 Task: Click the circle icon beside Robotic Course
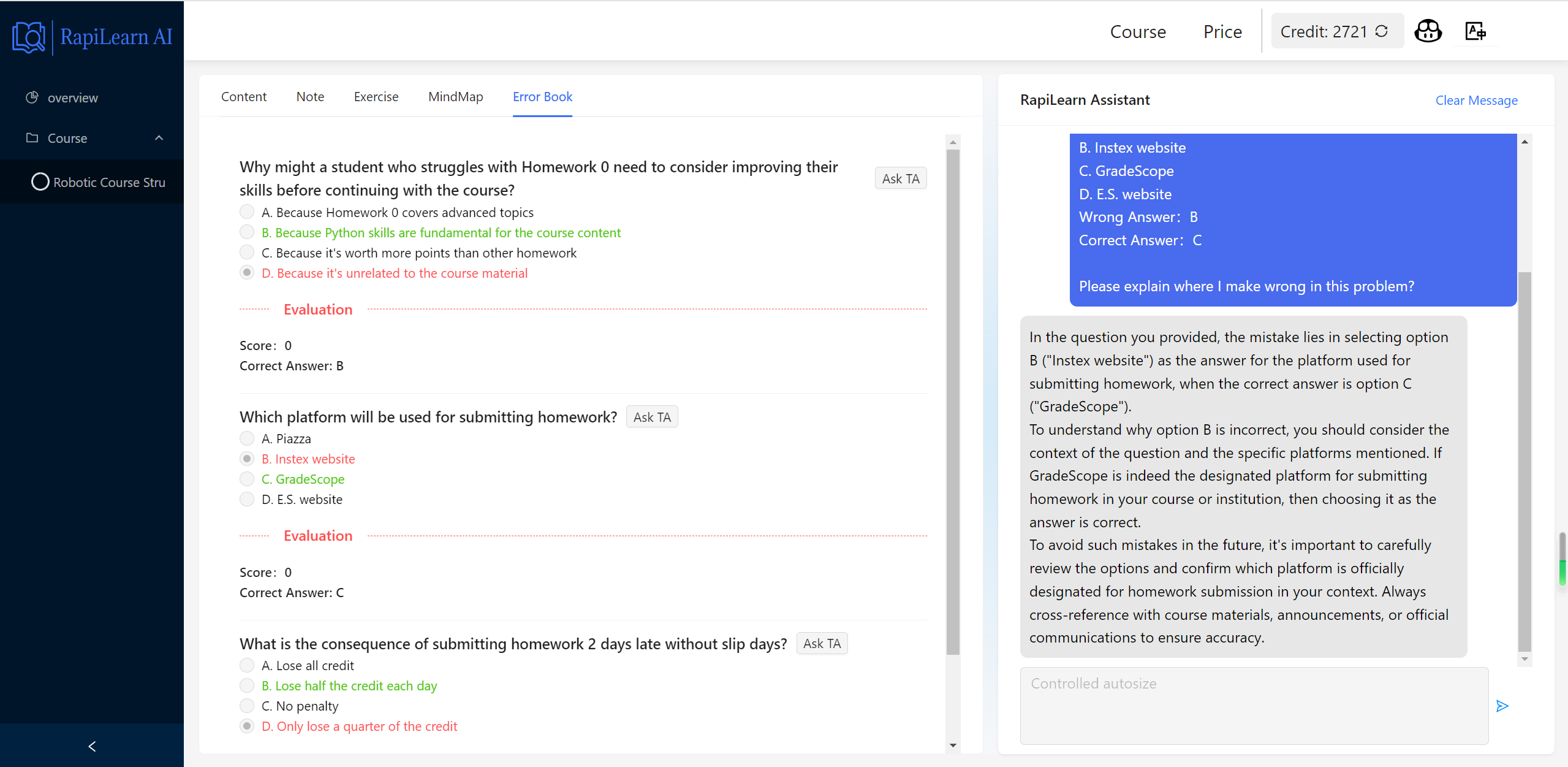coord(40,182)
